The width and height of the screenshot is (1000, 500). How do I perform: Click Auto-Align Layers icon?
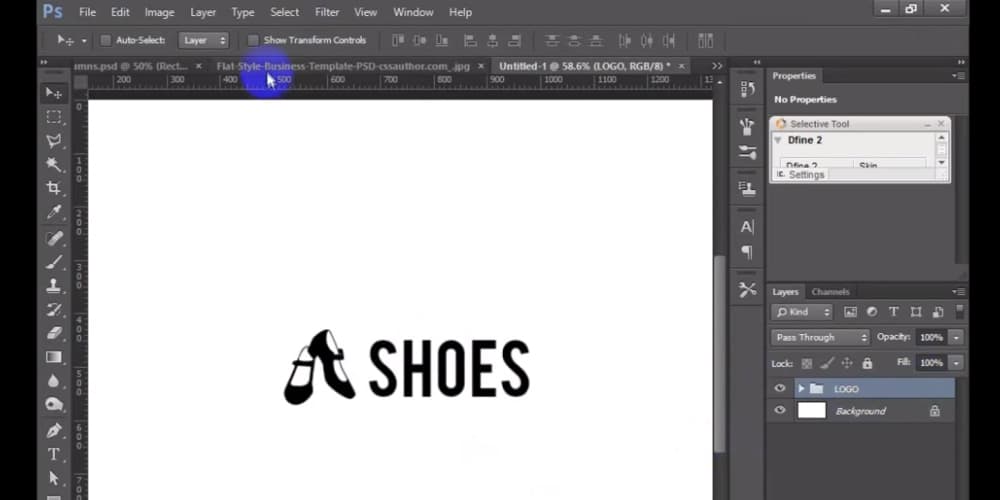[705, 41]
